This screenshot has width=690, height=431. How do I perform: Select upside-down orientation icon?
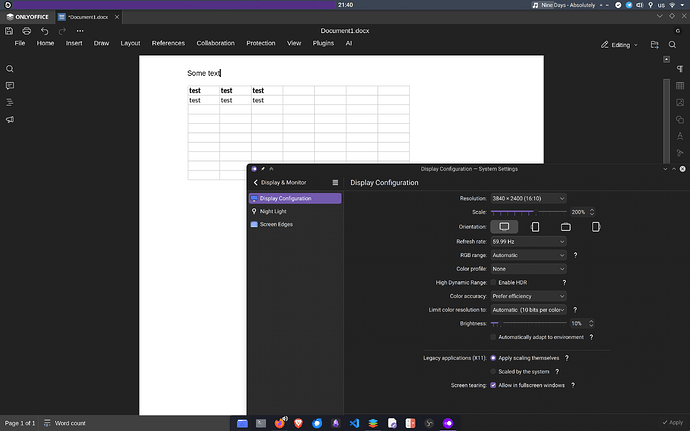[x=565, y=227]
